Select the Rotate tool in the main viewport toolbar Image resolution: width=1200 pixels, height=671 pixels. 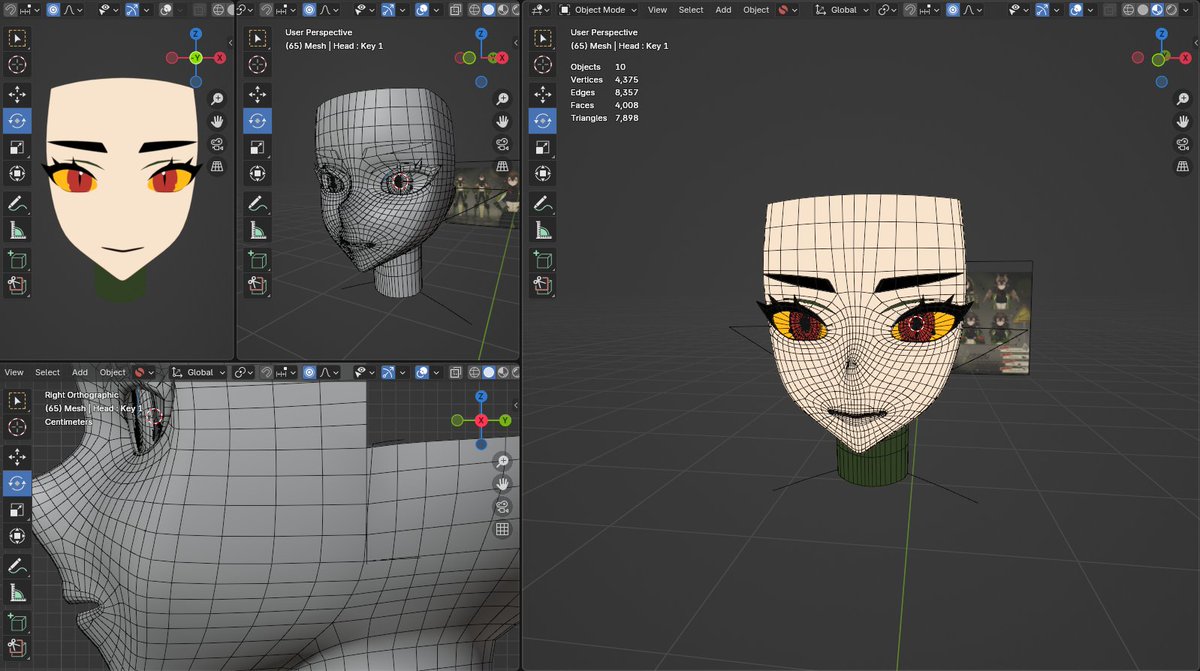541,119
